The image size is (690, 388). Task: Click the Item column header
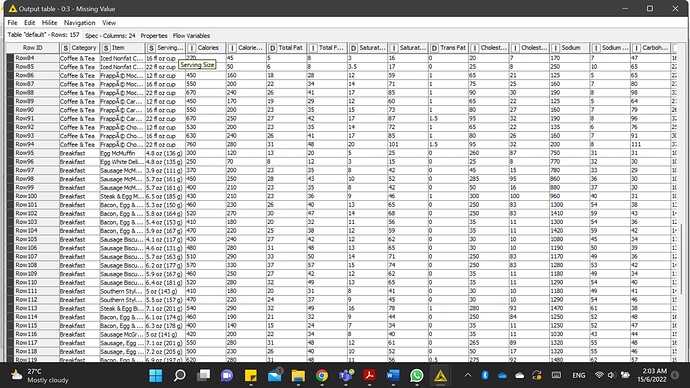[x=122, y=48]
